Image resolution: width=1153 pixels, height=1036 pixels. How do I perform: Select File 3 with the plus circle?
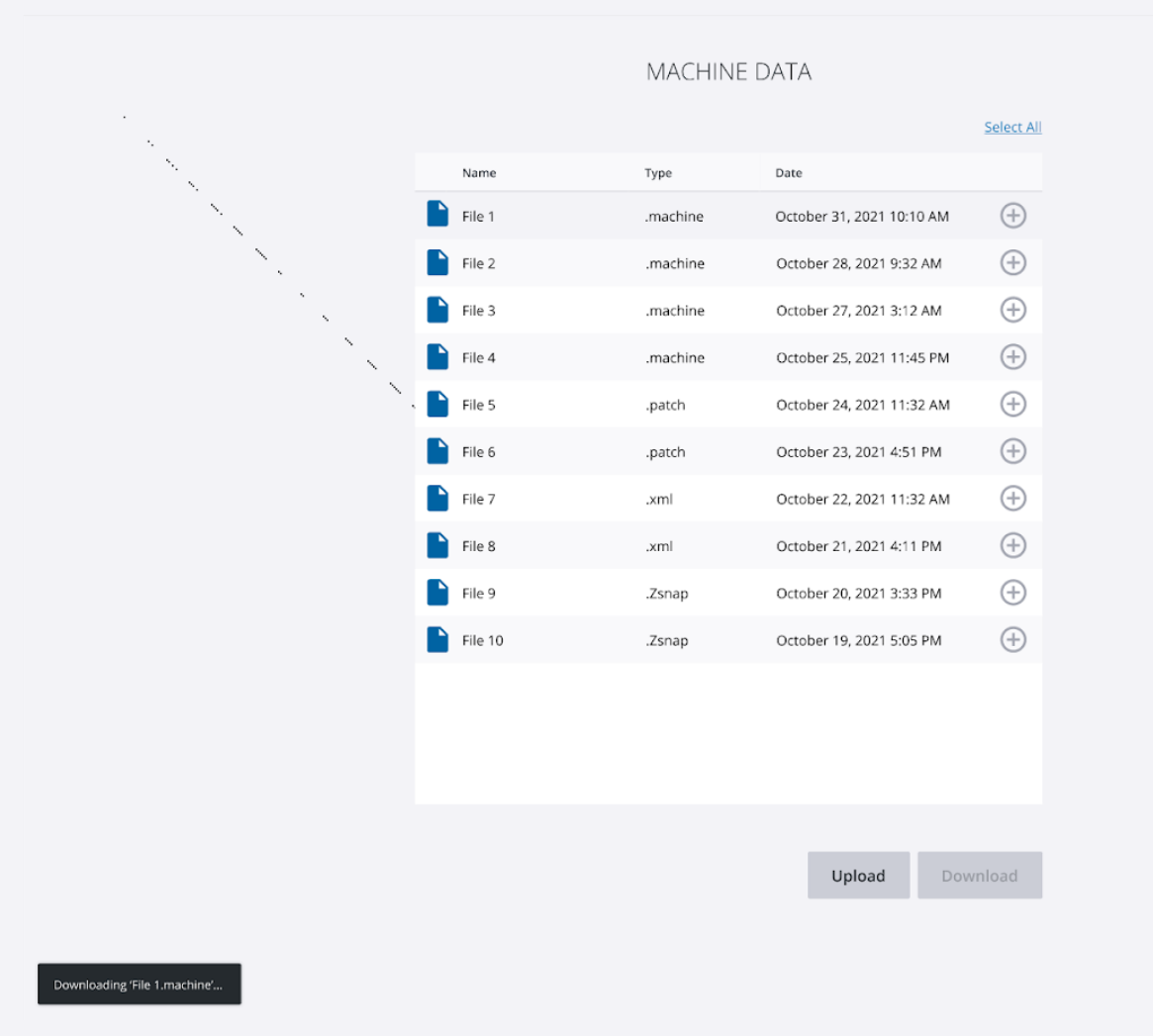[x=1012, y=310]
